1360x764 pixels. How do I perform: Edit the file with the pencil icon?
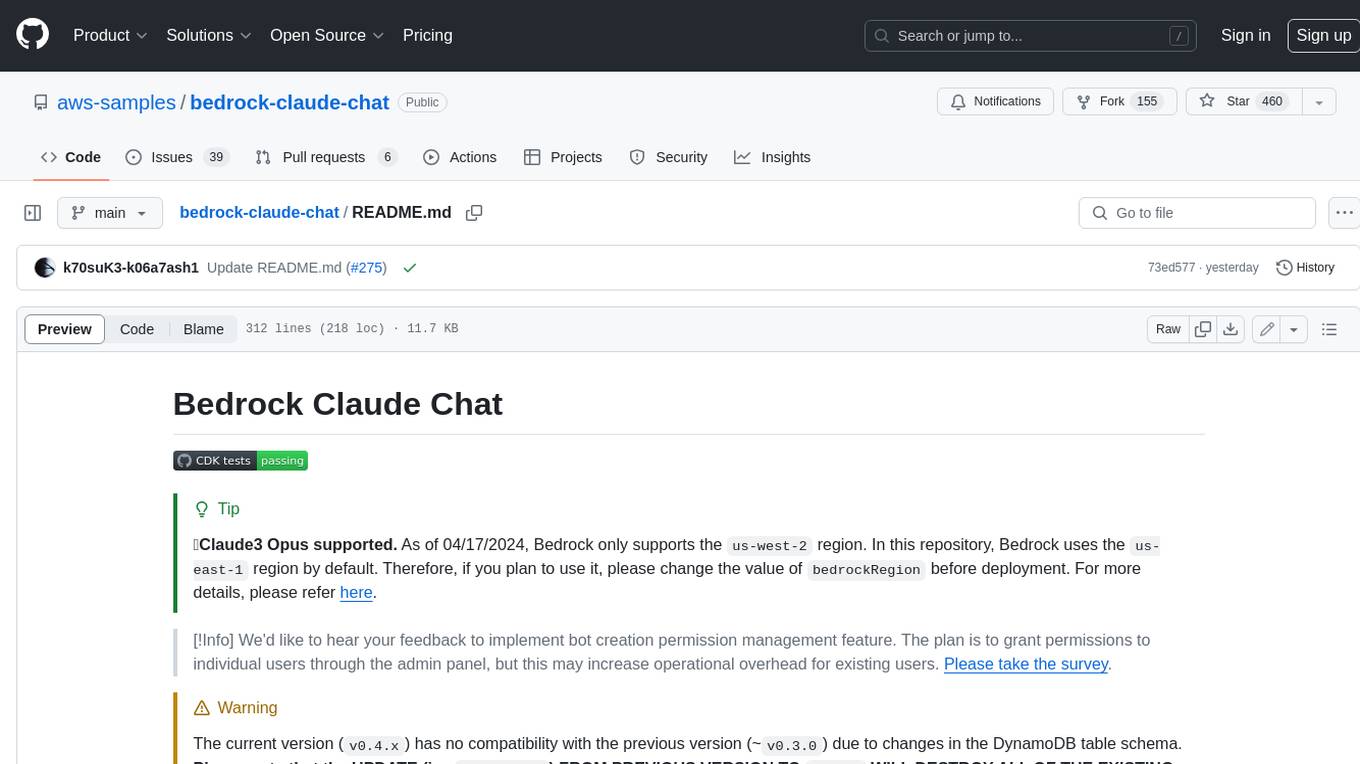click(x=1267, y=329)
